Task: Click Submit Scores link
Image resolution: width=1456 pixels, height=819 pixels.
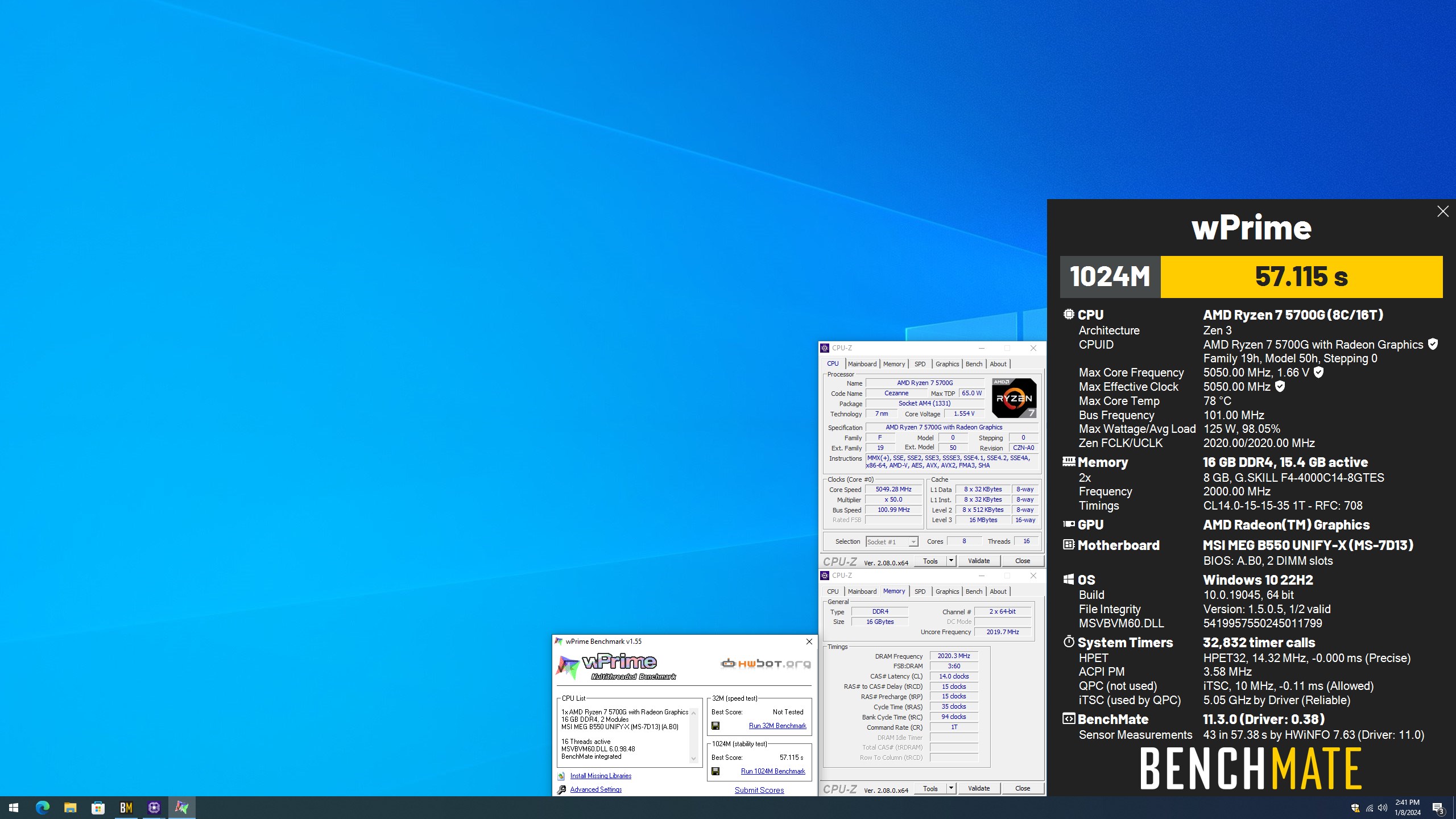Action: tap(759, 790)
